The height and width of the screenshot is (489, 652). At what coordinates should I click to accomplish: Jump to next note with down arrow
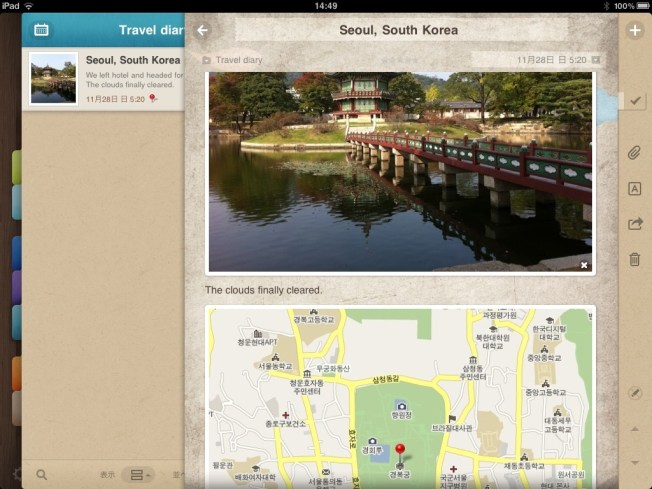click(634, 463)
